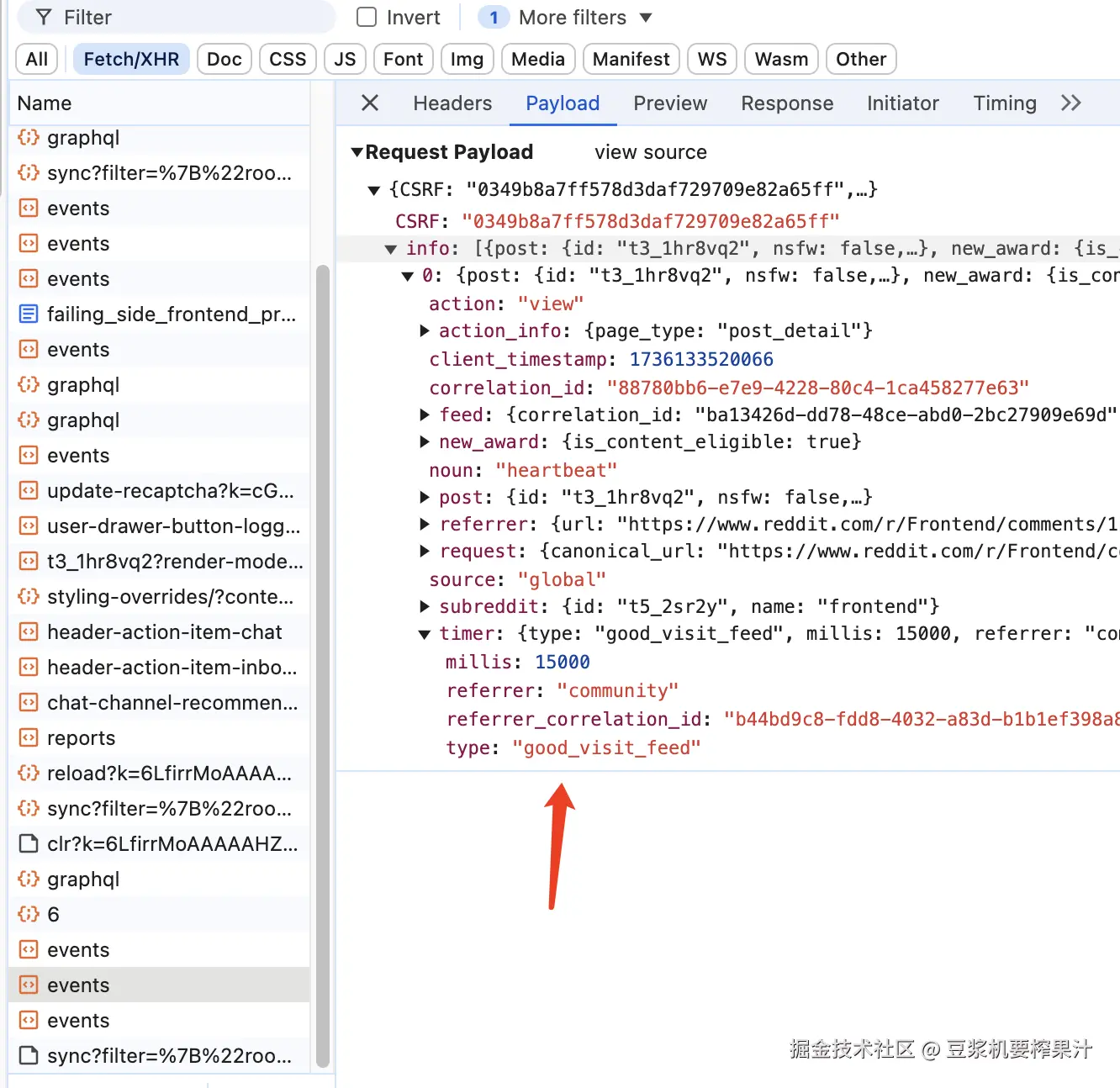Open the Preview tab
This screenshot has height=1088, width=1120.
[670, 103]
